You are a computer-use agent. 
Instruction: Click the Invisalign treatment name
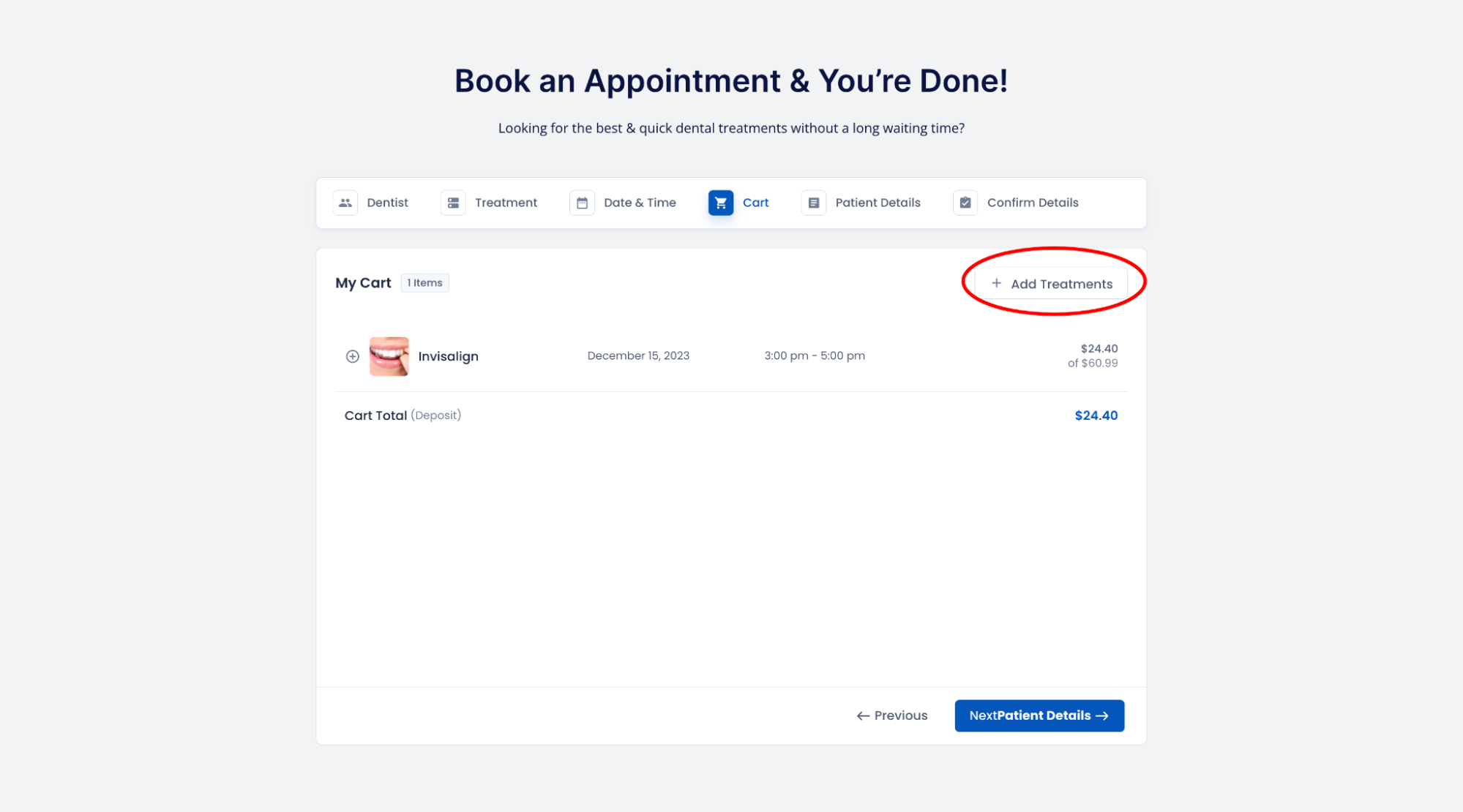[448, 356]
